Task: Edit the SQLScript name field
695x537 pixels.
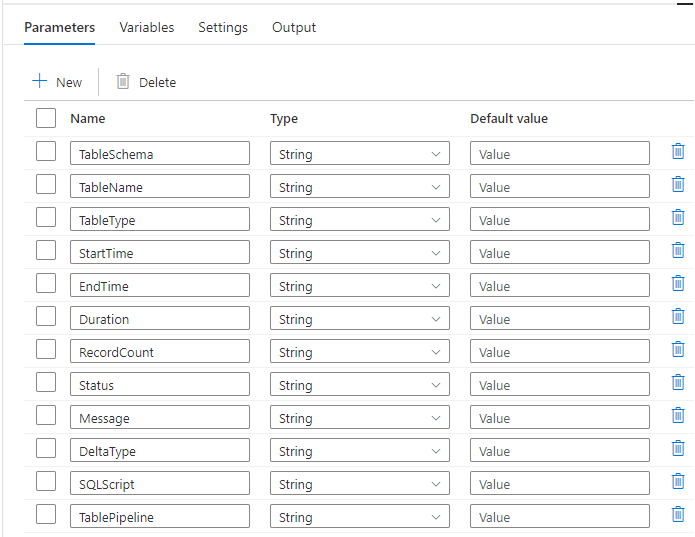Action: 160,484
